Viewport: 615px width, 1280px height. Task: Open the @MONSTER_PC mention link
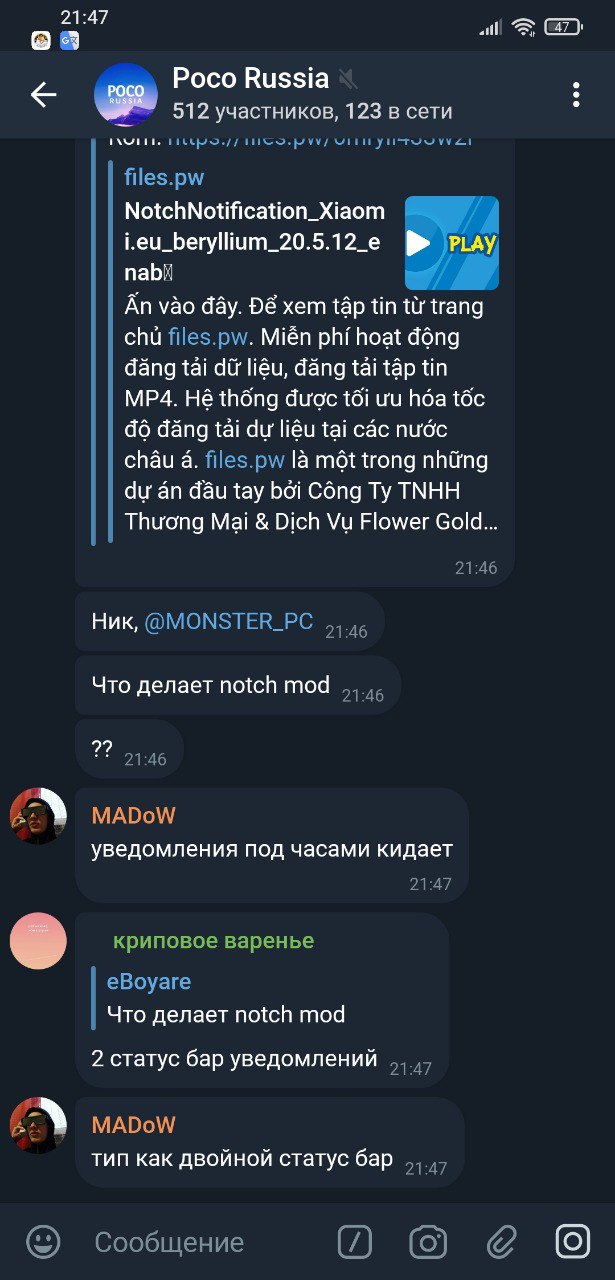tap(229, 622)
